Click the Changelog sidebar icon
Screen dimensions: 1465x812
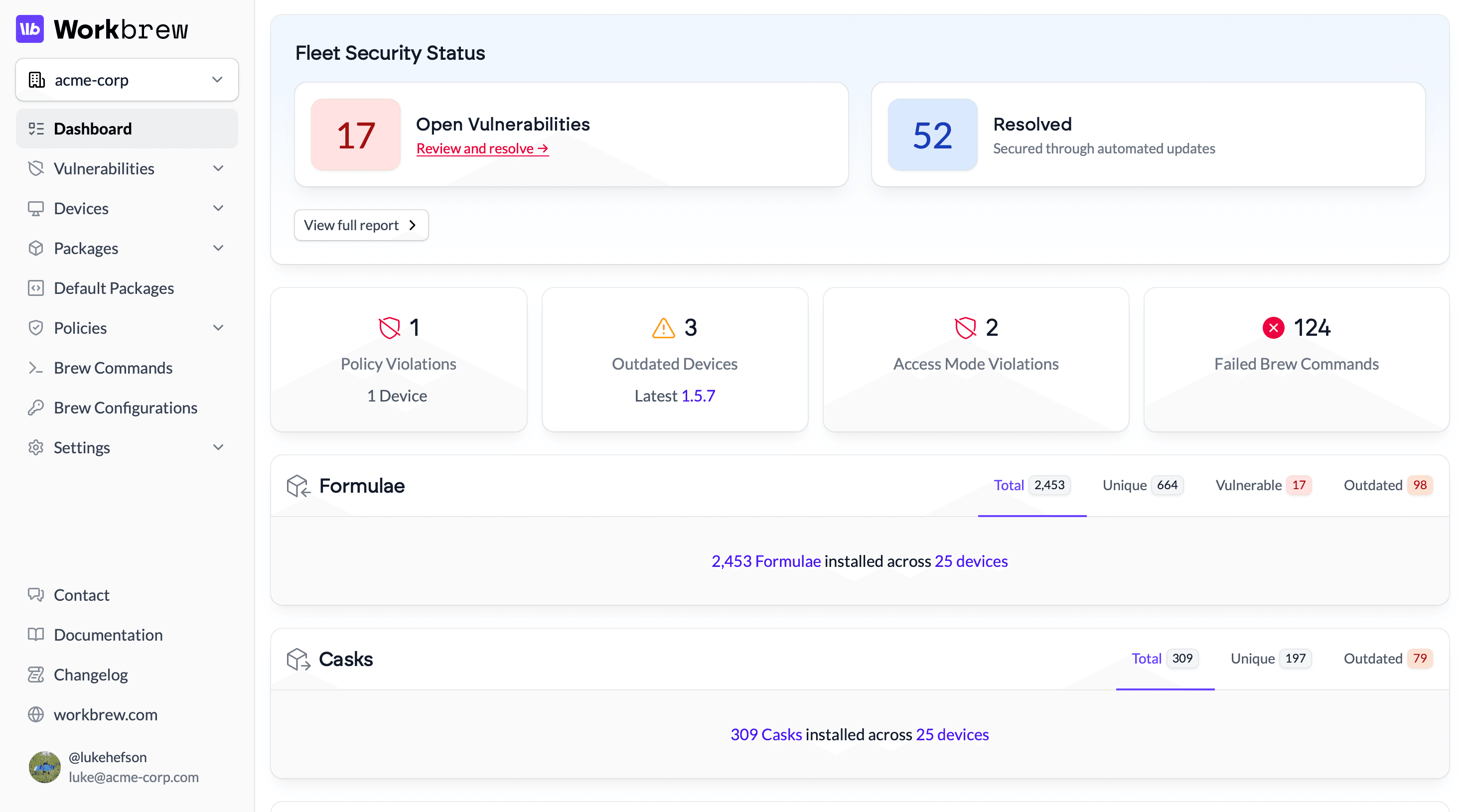(x=36, y=675)
